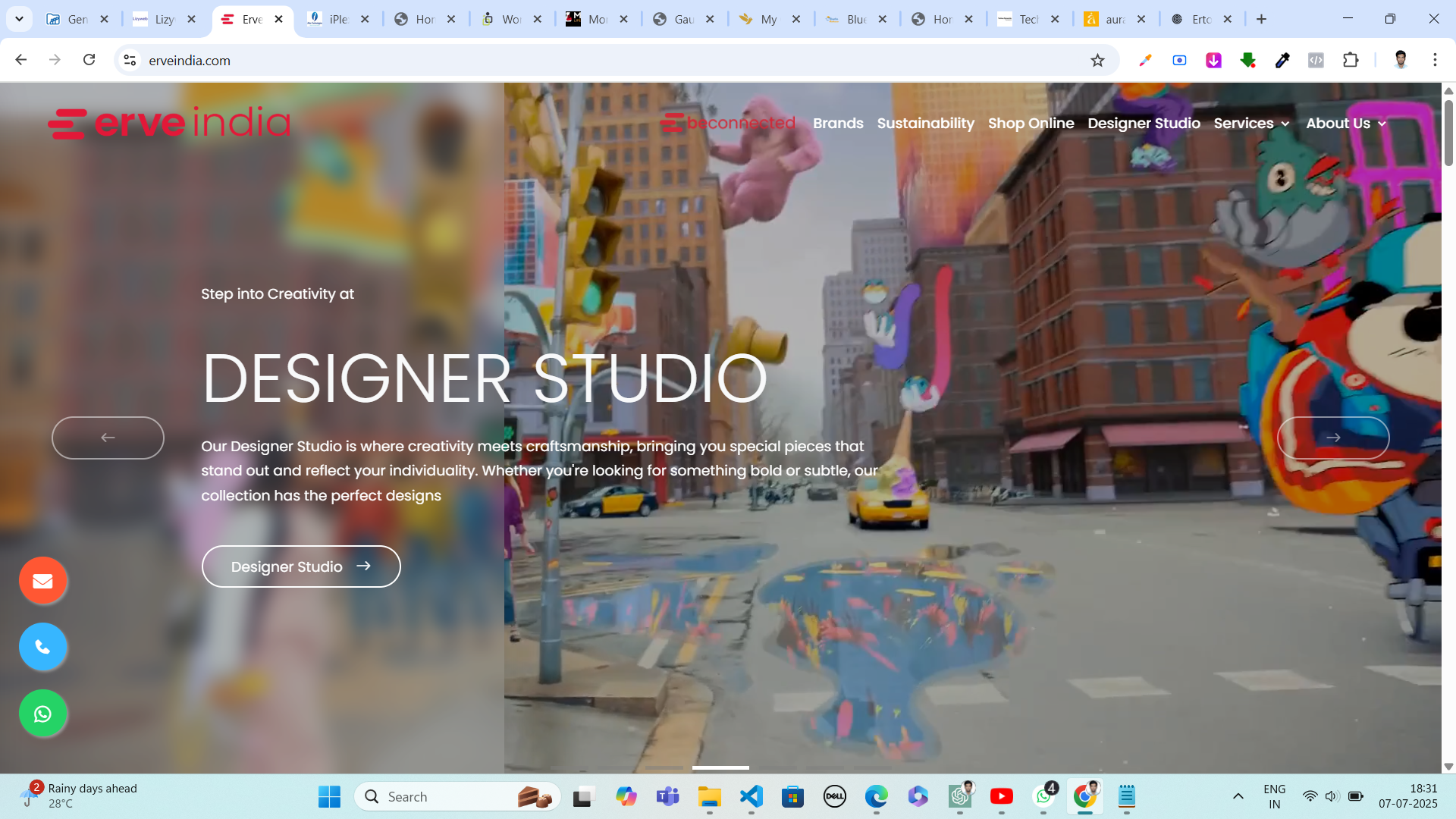
Task: Expand the About Us dropdown menu
Action: (1346, 123)
